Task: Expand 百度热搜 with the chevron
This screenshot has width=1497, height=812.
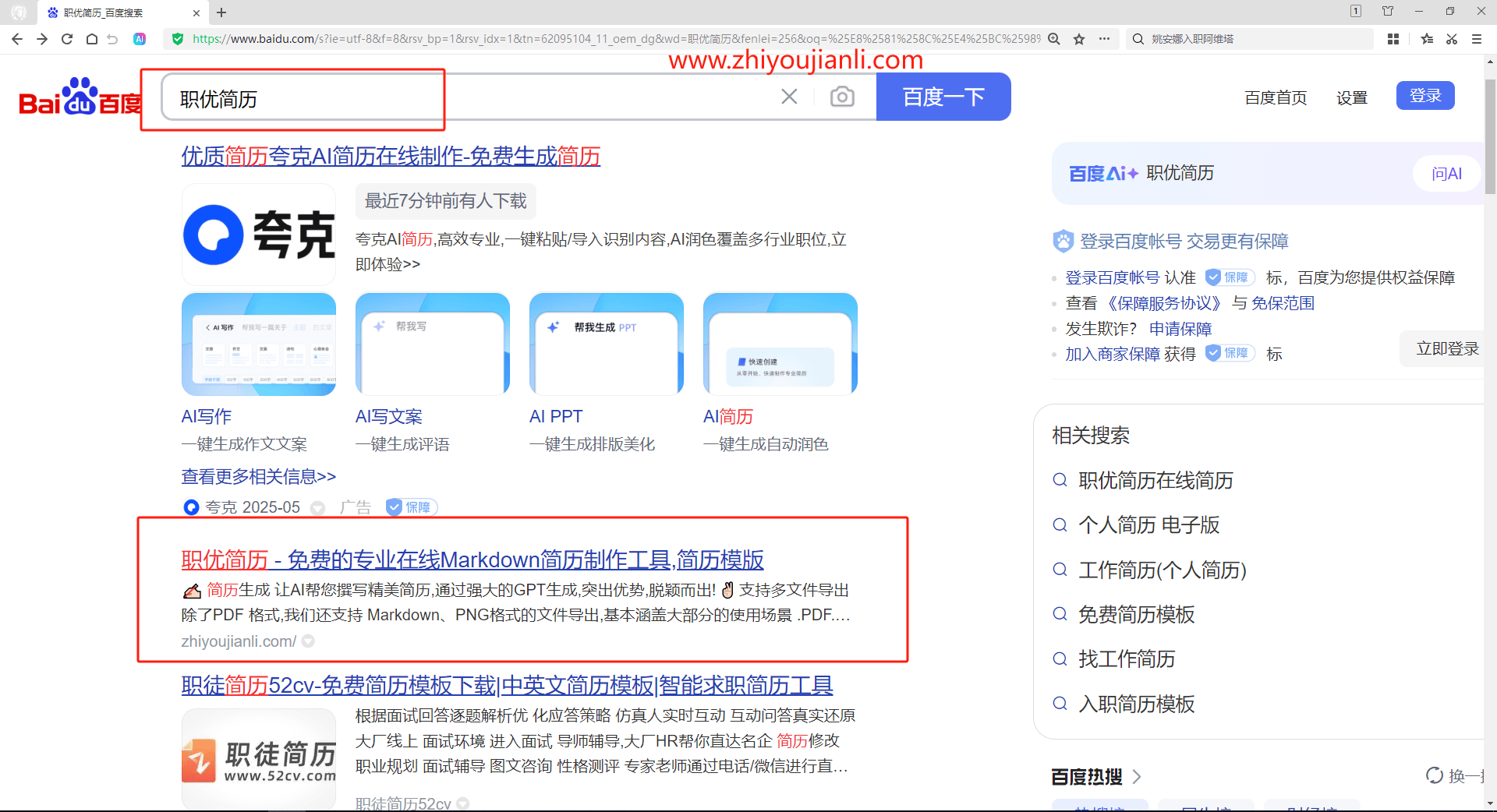Action: 1137,777
